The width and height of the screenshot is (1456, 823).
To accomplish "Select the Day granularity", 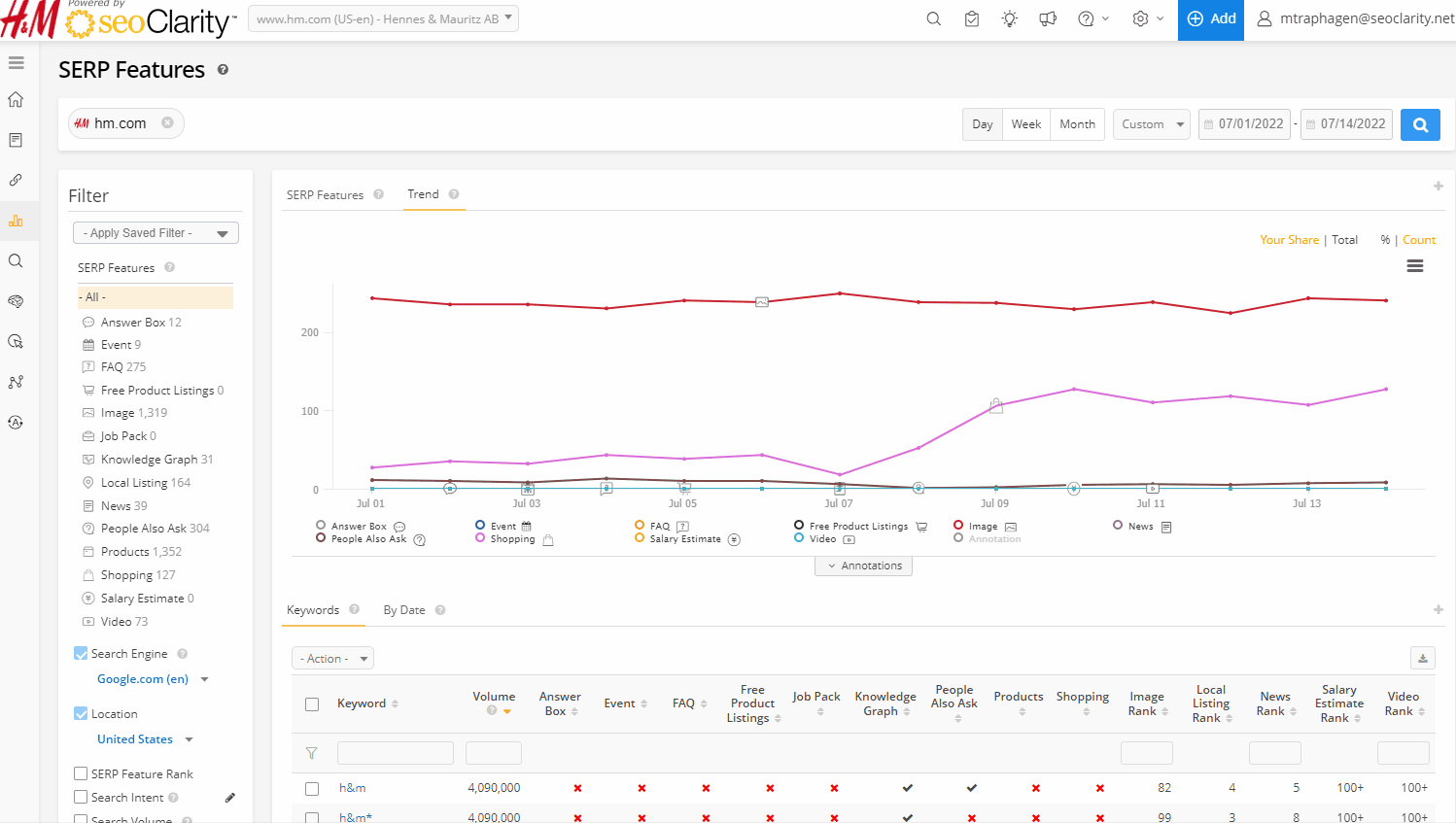I will click(x=983, y=124).
